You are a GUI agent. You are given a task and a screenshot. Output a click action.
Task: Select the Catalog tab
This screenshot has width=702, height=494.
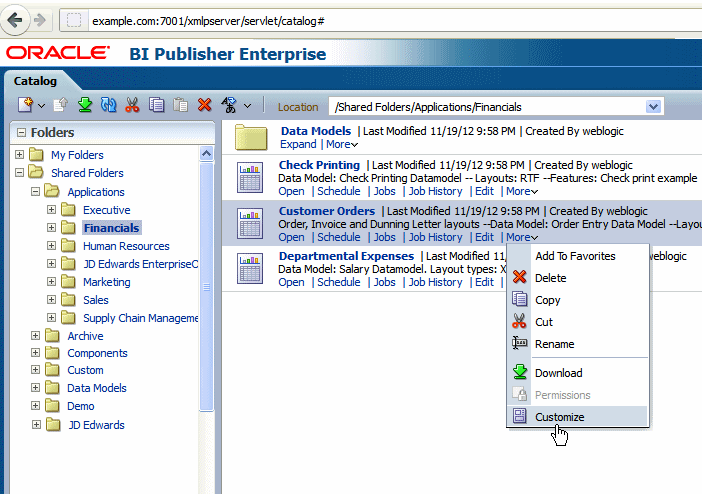click(x=35, y=81)
